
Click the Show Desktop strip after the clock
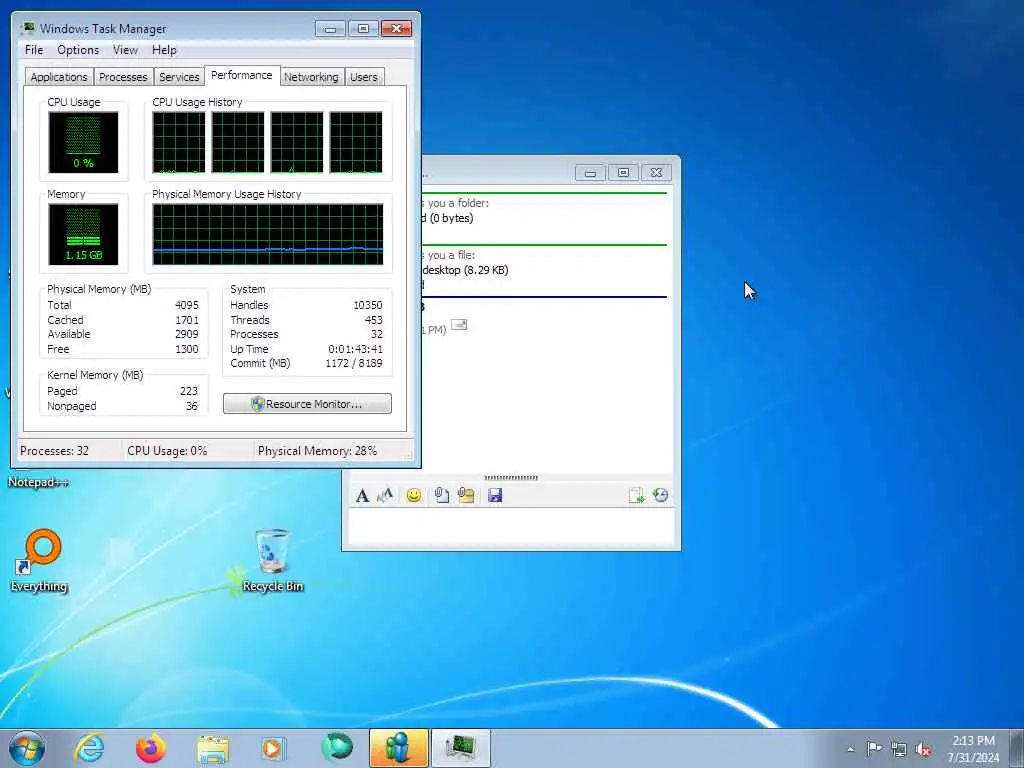pyautogui.click(x=1017, y=748)
